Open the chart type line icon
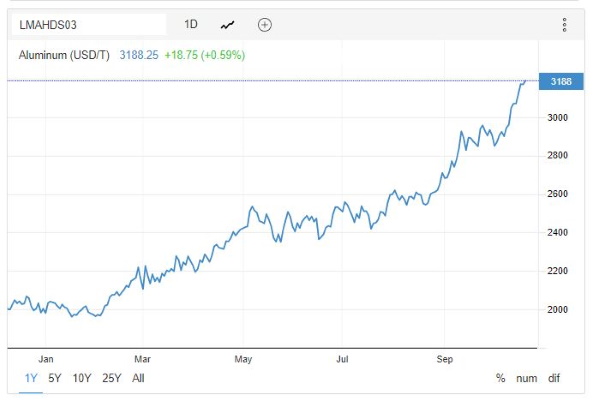 point(227,25)
